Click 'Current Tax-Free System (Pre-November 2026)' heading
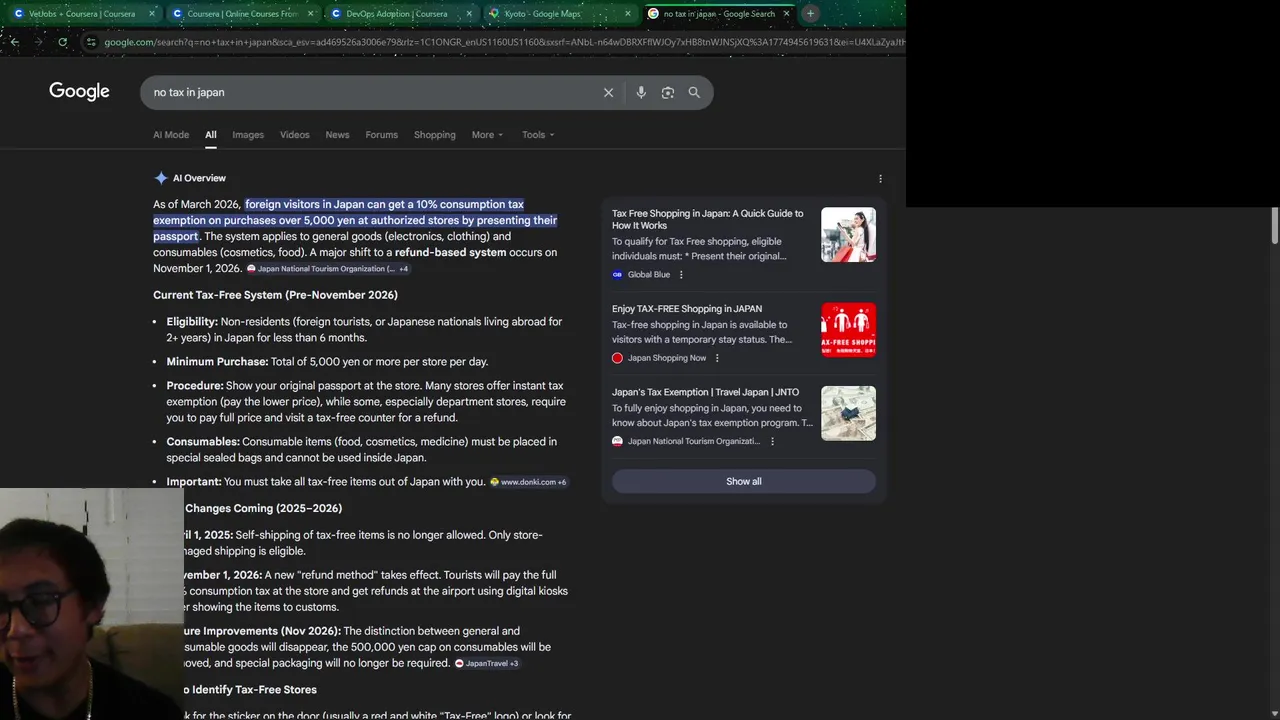The width and height of the screenshot is (1280, 720). (275, 295)
